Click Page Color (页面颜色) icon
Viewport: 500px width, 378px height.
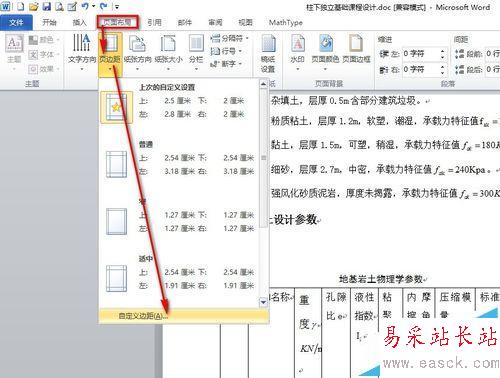325,43
